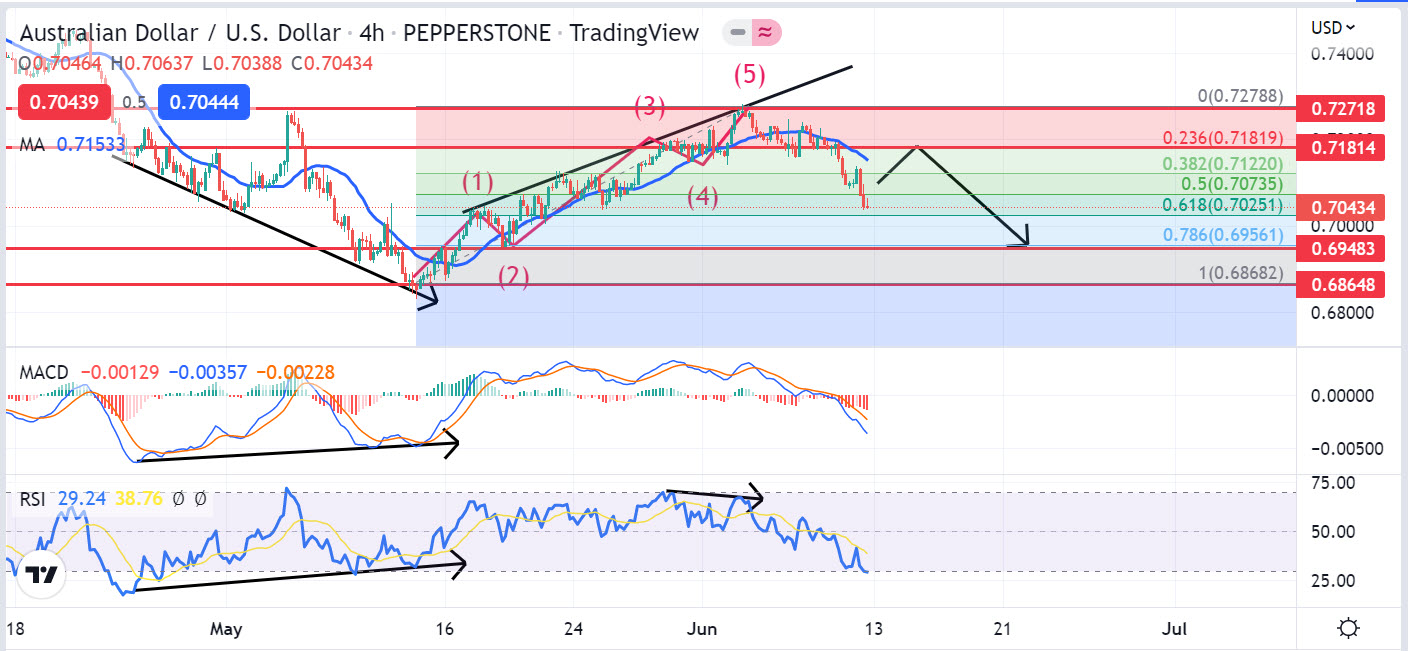Select the Elliott wave (5) label
The width and height of the screenshot is (1408, 651).
752,74
